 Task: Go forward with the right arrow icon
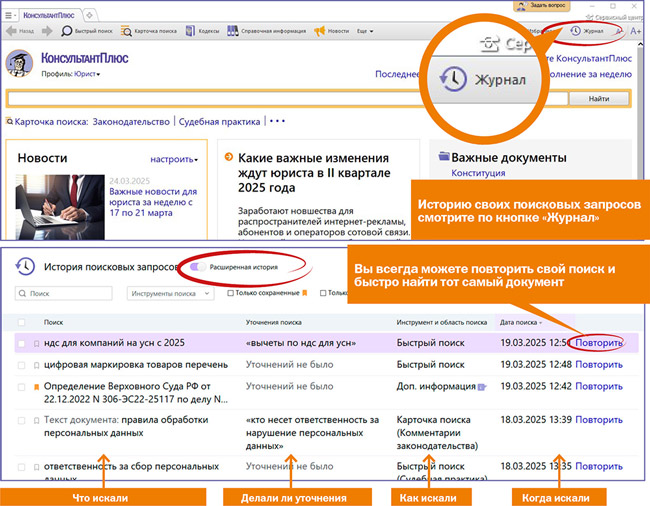click(47, 31)
